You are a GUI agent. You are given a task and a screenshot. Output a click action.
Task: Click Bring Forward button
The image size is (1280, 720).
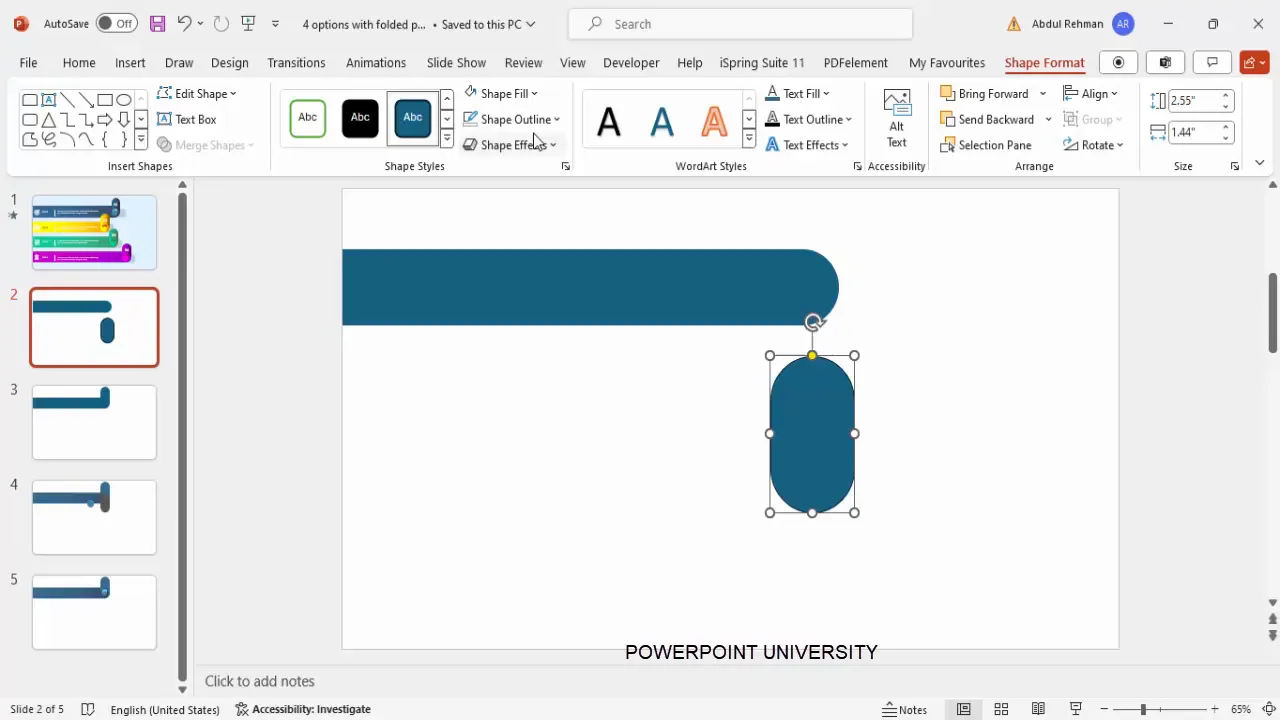pos(984,93)
